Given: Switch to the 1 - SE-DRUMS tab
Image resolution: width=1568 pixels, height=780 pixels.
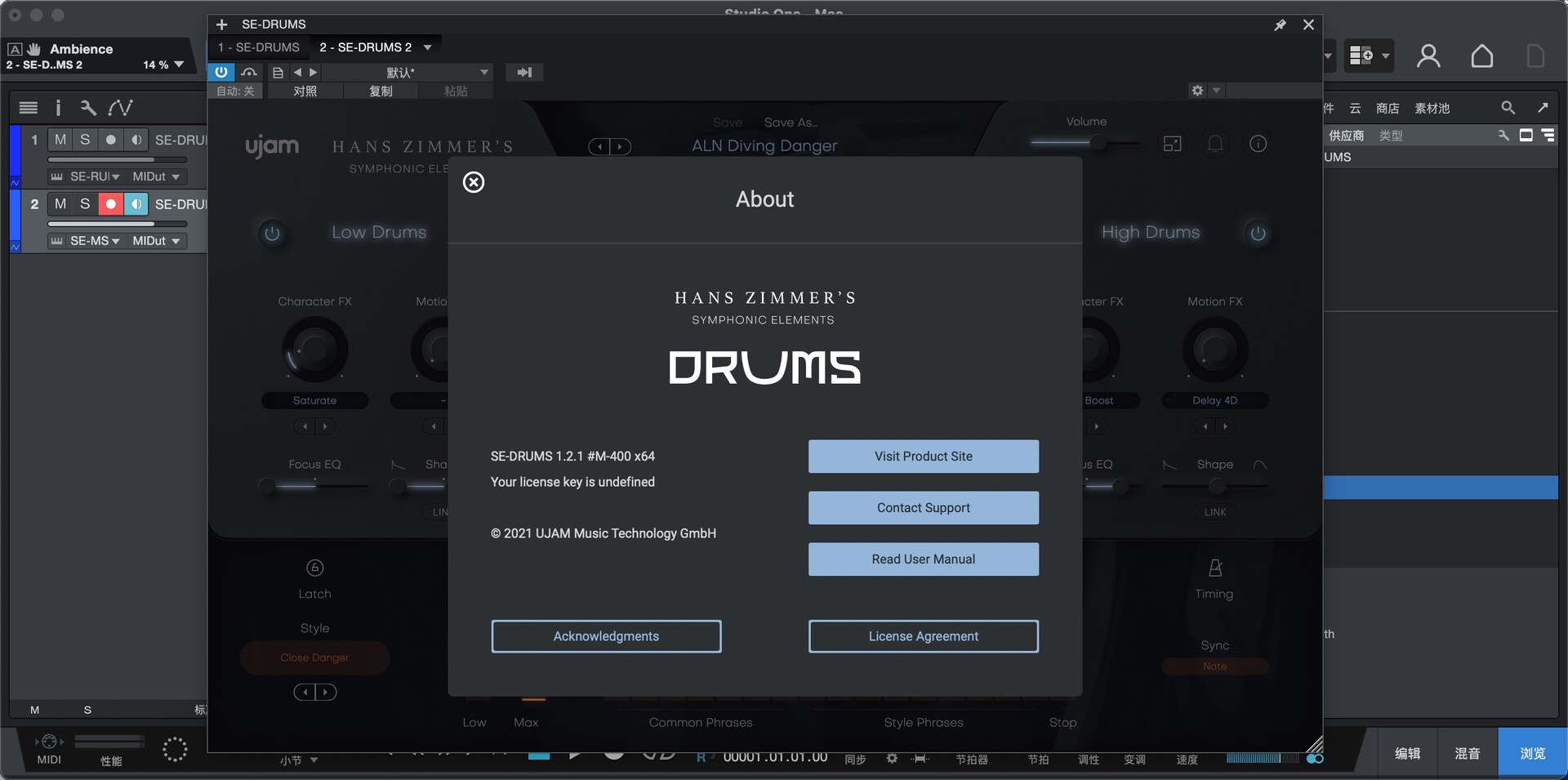Looking at the screenshot, I should pyautogui.click(x=259, y=47).
